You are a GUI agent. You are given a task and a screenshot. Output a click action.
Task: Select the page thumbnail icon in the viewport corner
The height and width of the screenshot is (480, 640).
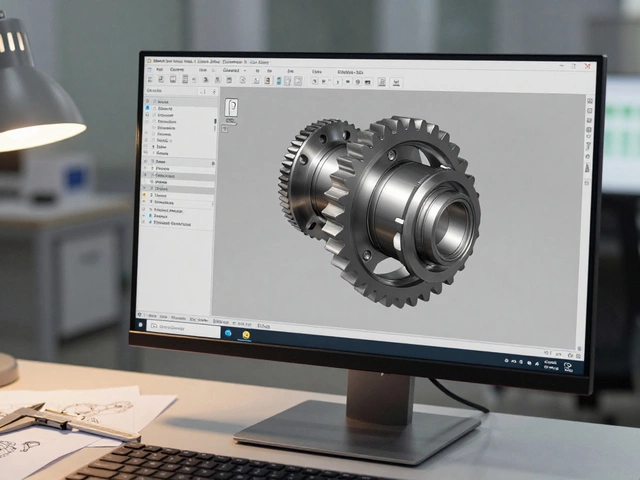tap(231, 108)
